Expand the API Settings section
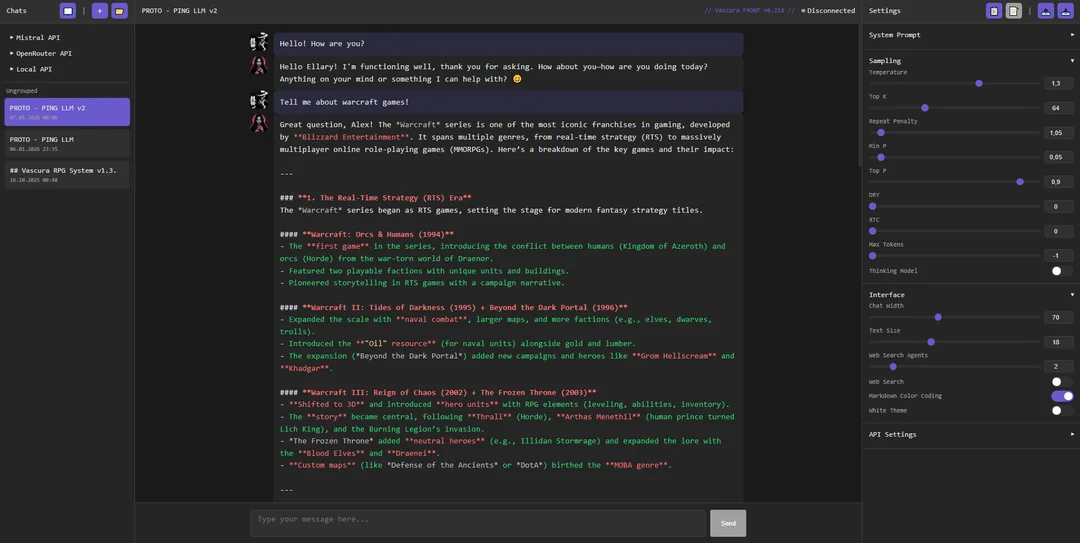This screenshot has height=543, width=1080. pyautogui.click(x=971, y=434)
